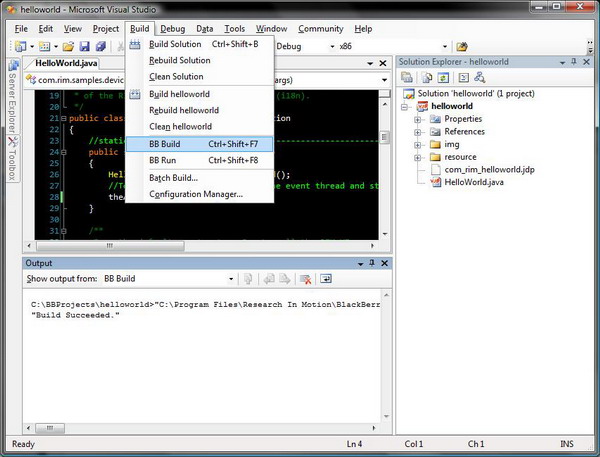The width and height of the screenshot is (600, 457).
Task: Expand the Properties tree node
Action: click(x=417, y=119)
